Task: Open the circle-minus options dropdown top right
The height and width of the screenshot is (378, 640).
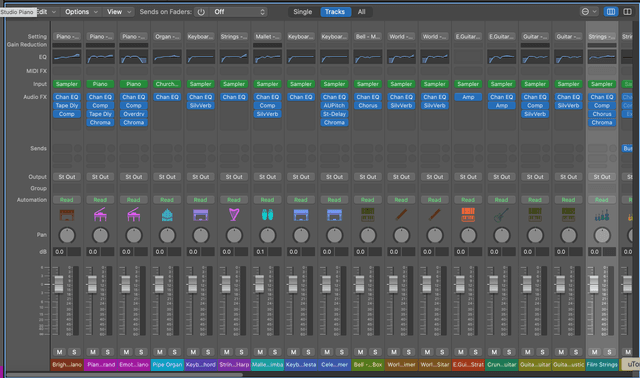Action: pyautogui.click(x=589, y=12)
